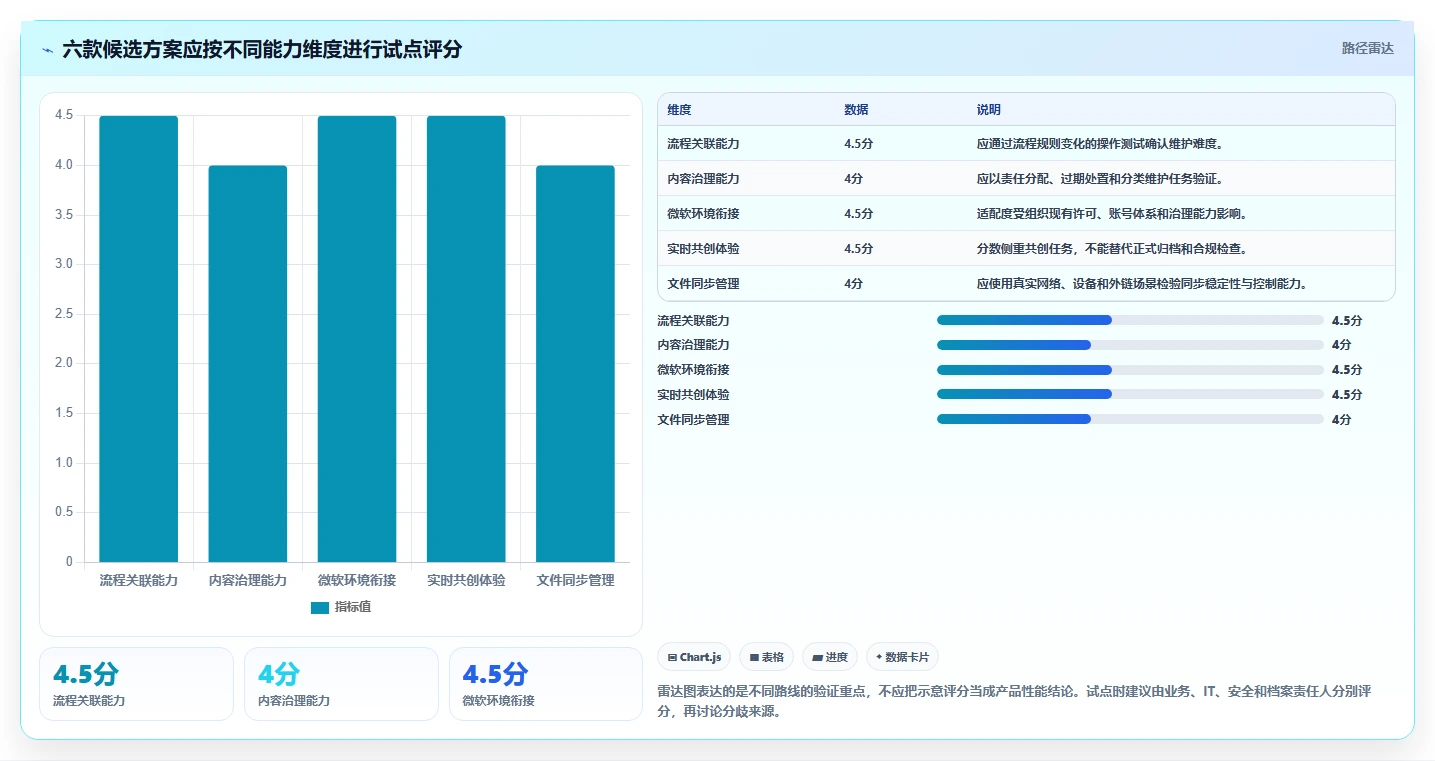Click description starting 应使用真实网络
Viewport: 1435px width, 761px height.
(1142, 284)
